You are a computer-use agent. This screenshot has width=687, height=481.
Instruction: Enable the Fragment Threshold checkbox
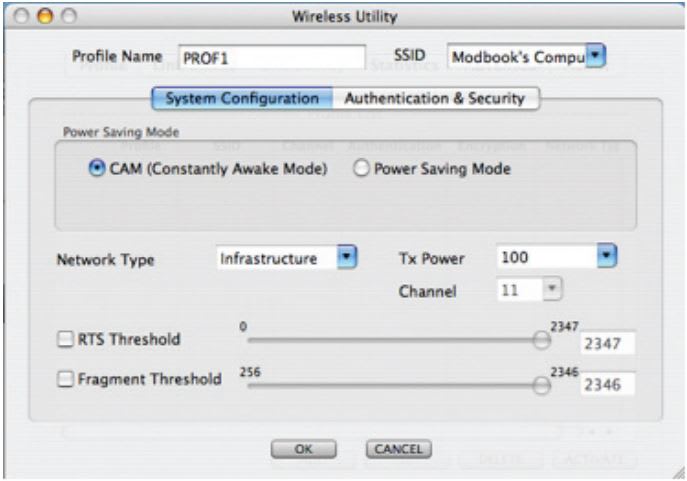point(65,379)
